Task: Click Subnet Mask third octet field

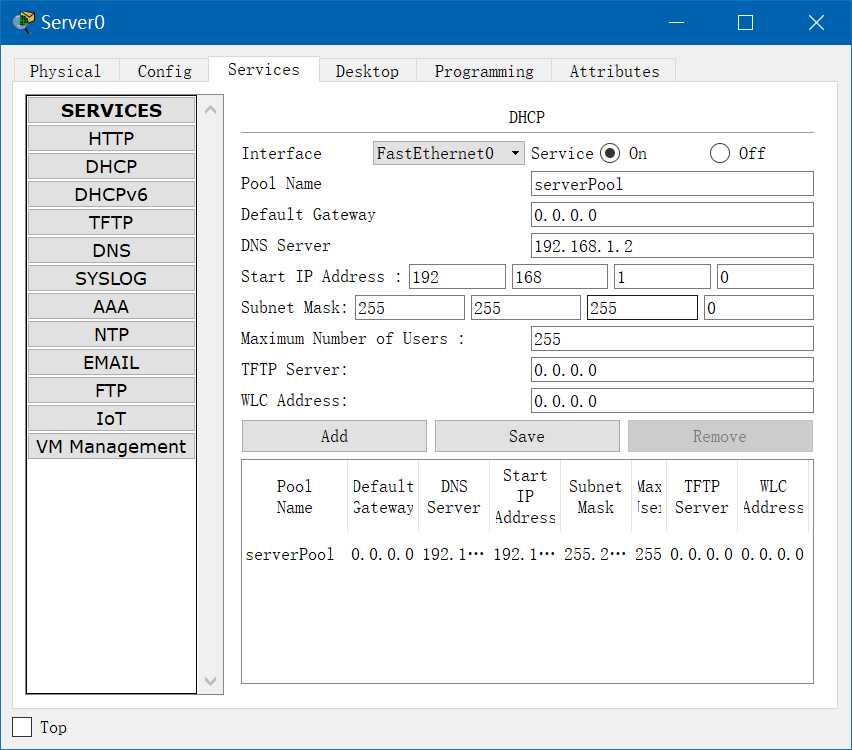Action: pos(642,308)
